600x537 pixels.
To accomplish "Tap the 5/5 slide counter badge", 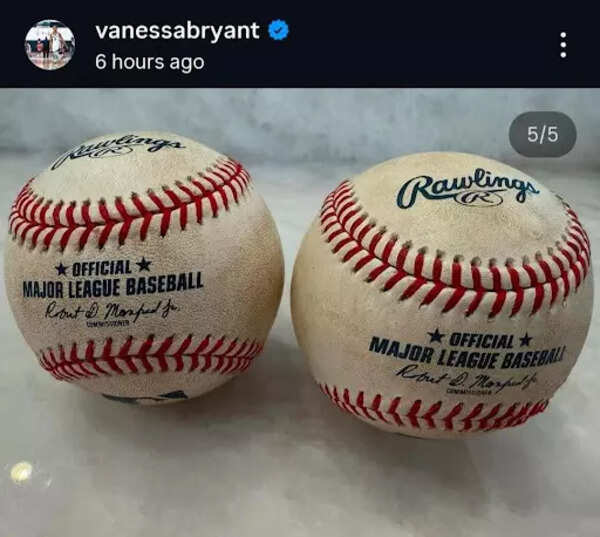I will (542, 134).
